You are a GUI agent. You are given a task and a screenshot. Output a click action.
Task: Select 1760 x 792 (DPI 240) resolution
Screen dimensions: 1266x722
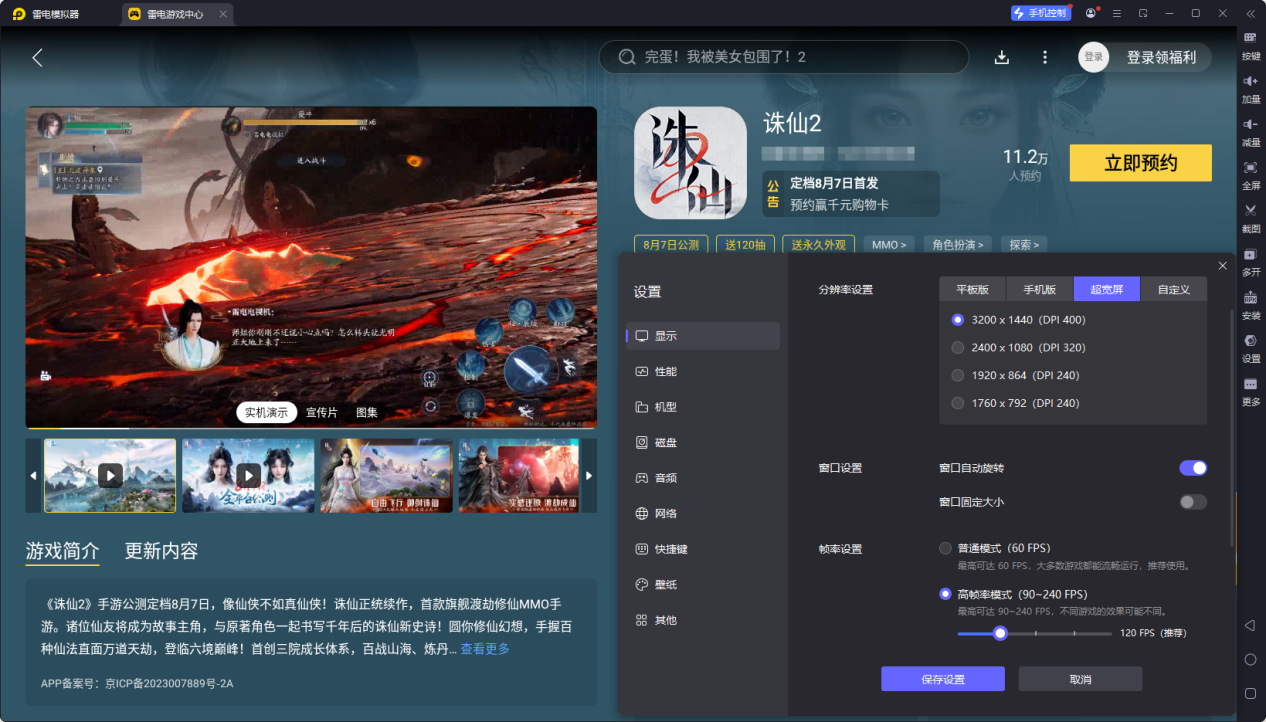[1016, 403]
